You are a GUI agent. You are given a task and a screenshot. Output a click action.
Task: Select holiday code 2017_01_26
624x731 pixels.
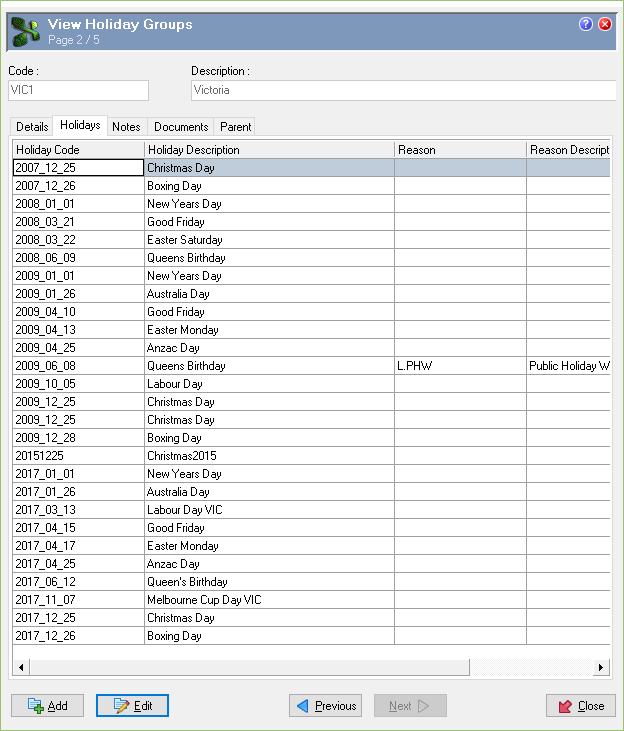click(78, 492)
